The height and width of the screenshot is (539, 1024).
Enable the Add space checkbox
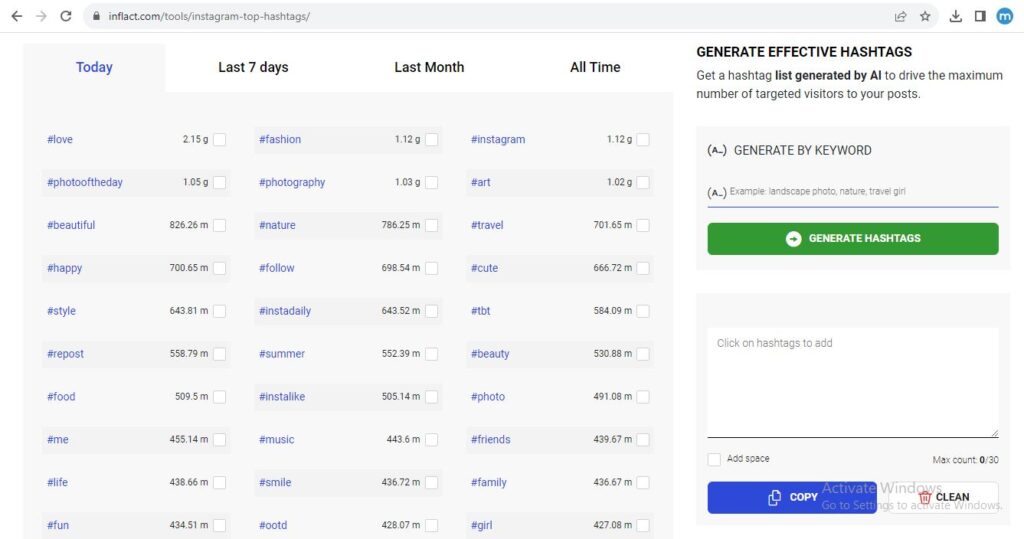tap(714, 459)
